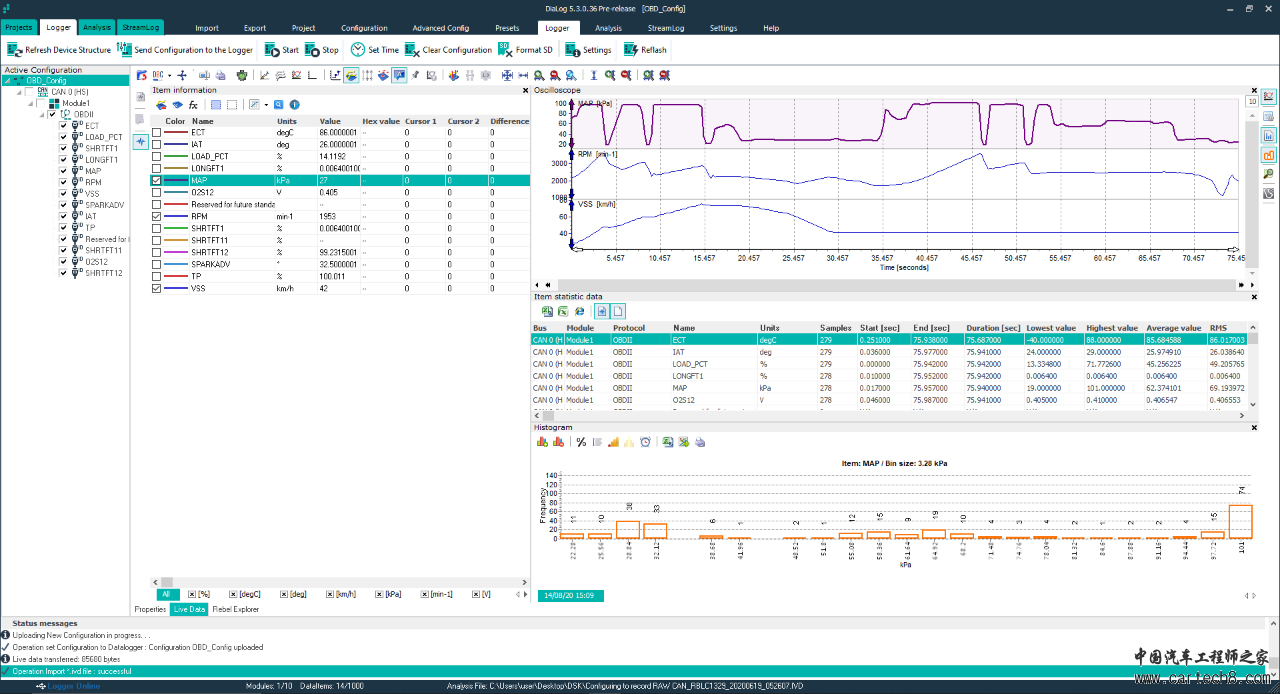Click the green bug icon in analysis toolbar

pos(241,75)
